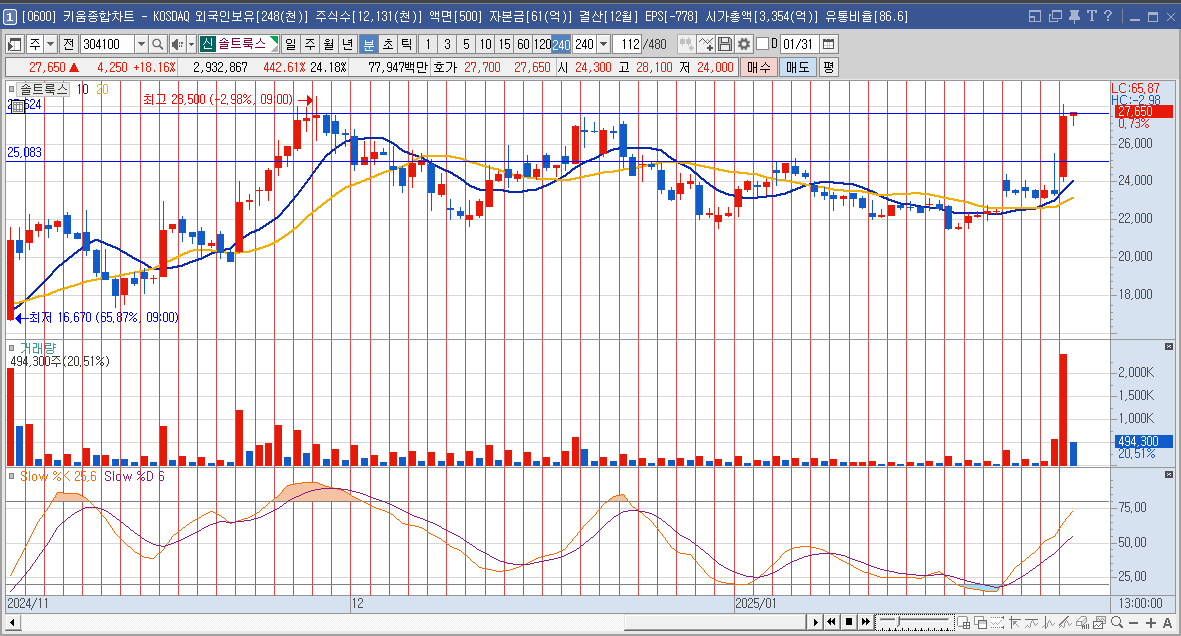This screenshot has height=636, width=1181.
Task: Click the chart zoom magnifier at bottom right
Action: (x=1117, y=622)
